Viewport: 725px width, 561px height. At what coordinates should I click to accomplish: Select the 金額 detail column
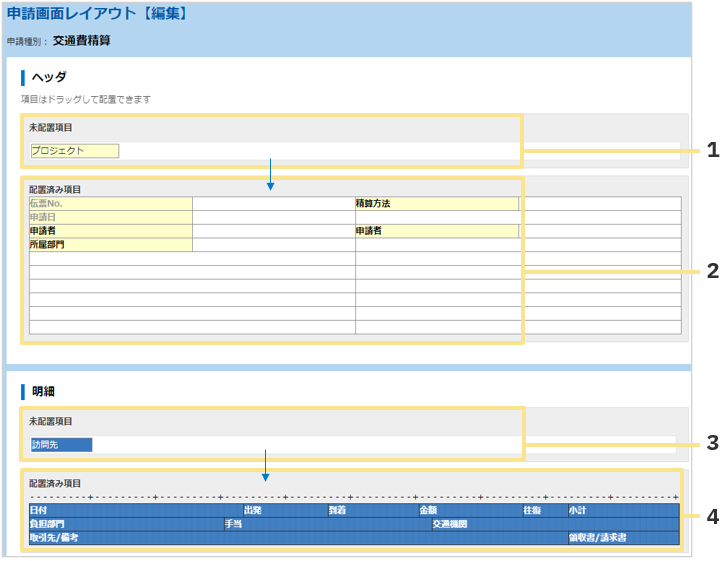point(469,510)
